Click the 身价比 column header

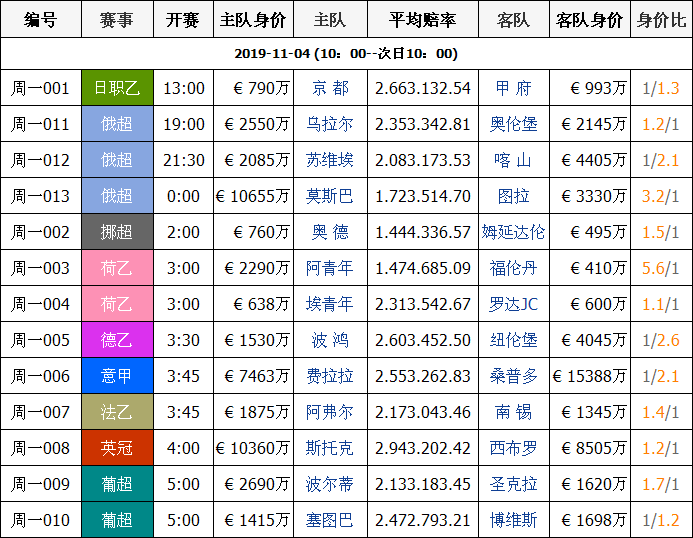pos(661,19)
